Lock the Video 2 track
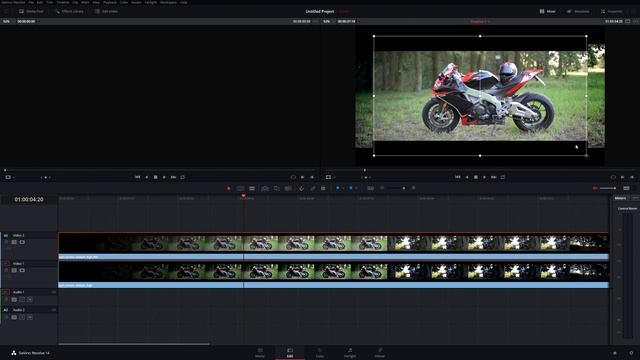This screenshot has width=640, height=360. (7, 242)
